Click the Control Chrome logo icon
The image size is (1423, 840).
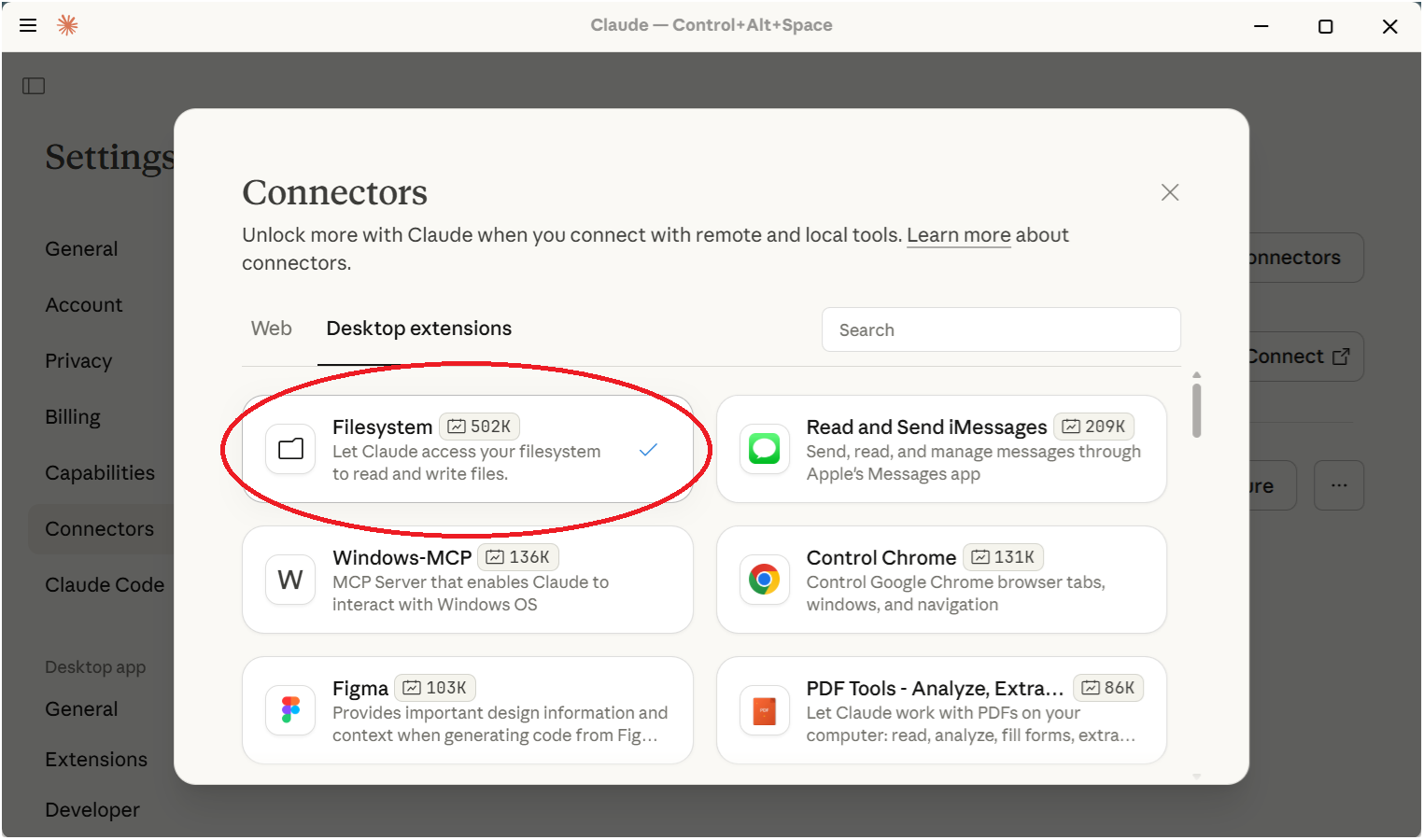click(765, 580)
